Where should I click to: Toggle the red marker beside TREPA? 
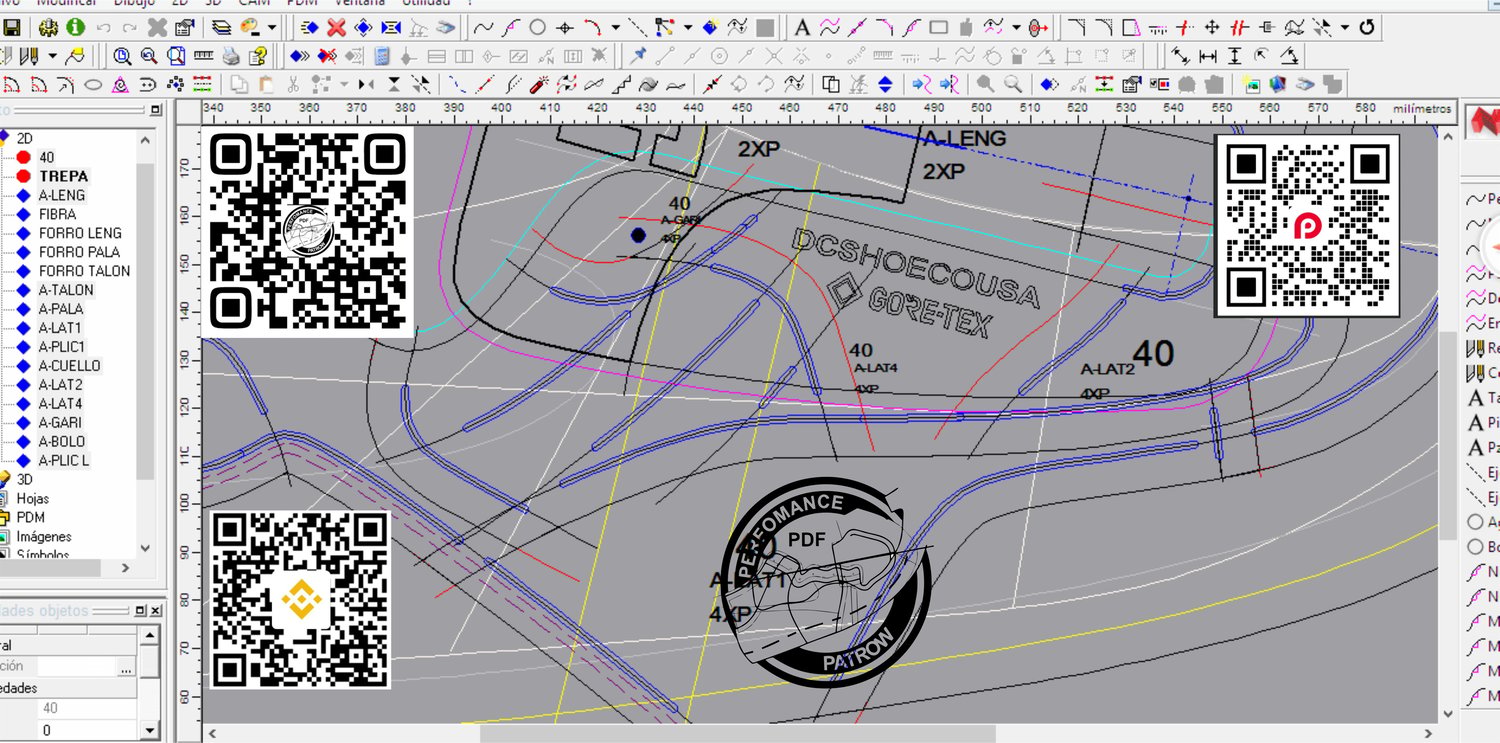point(24,176)
